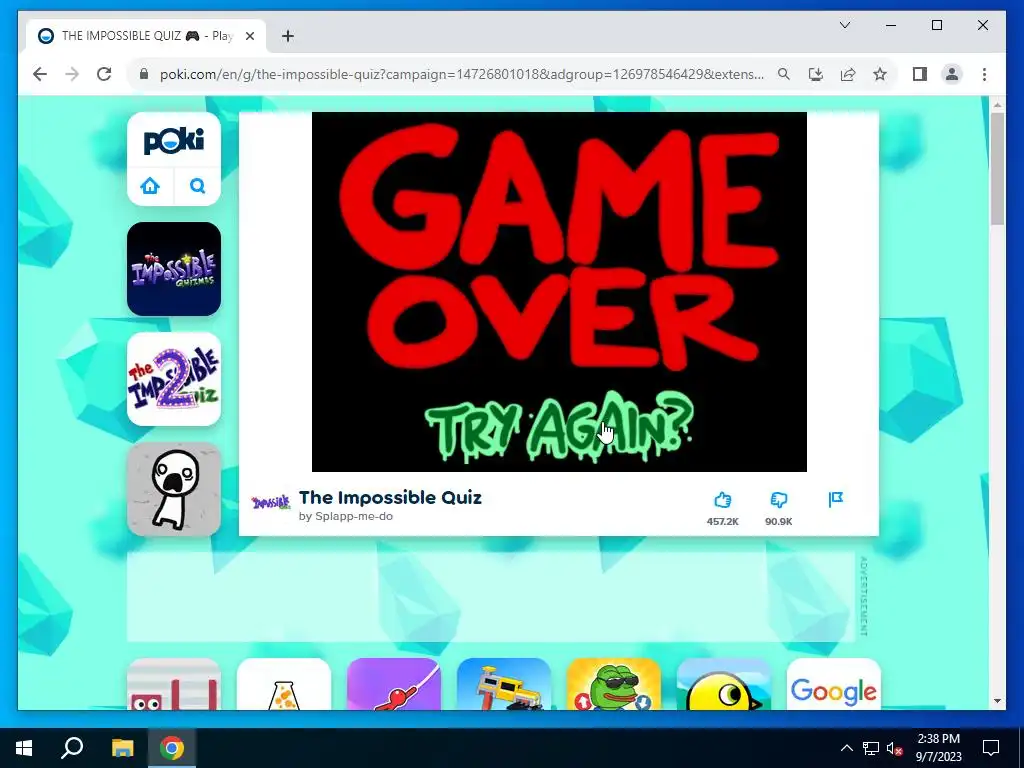Click the small Impossible Quiz logo icon
This screenshot has width=1024, height=768.
pos(270,503)
